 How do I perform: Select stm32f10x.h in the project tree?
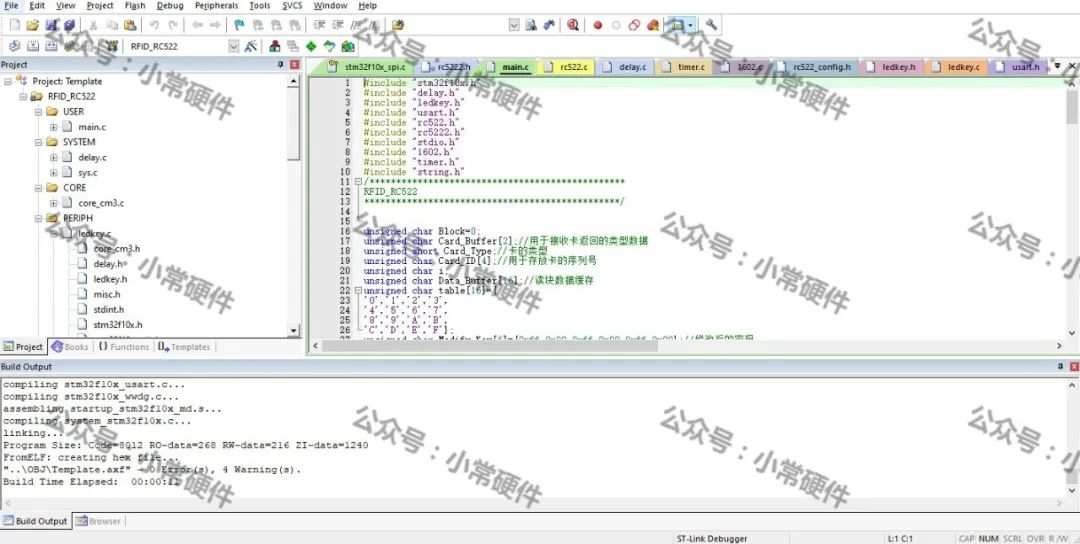pos(117,325)
